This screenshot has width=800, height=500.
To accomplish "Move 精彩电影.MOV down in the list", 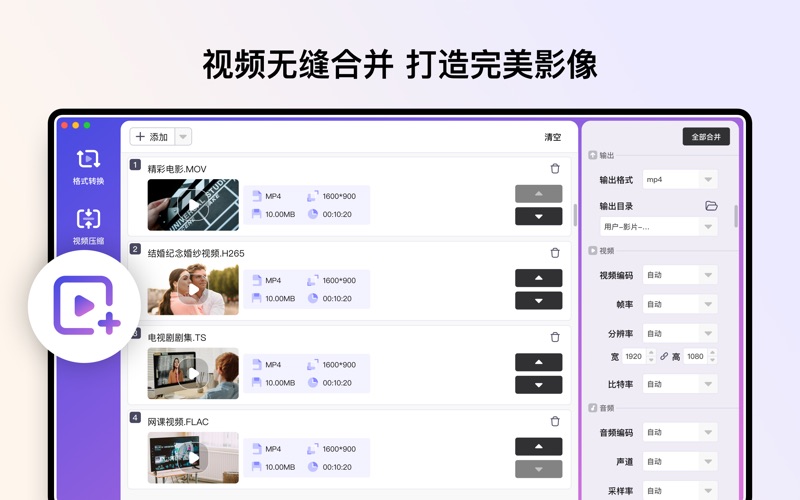I will [x=539, y=216].
